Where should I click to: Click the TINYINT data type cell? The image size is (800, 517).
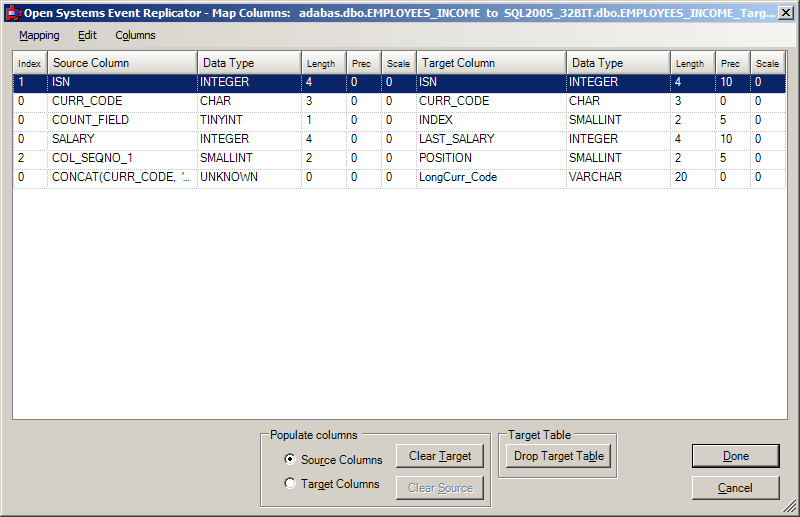pos(249,120)
